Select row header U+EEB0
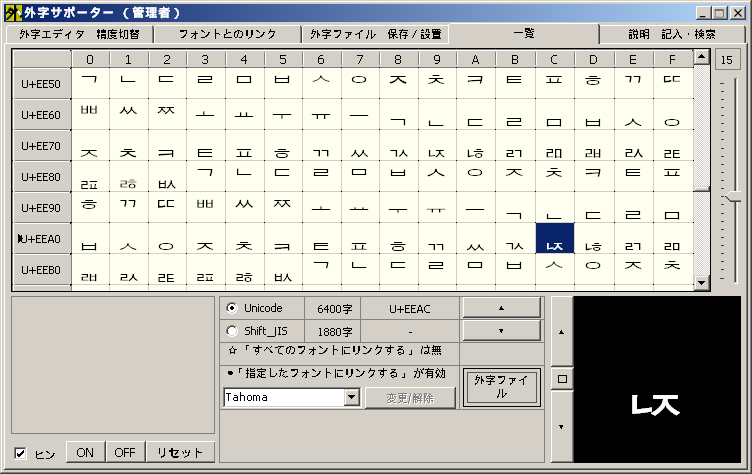752x474 pixels. click(41, 270)
